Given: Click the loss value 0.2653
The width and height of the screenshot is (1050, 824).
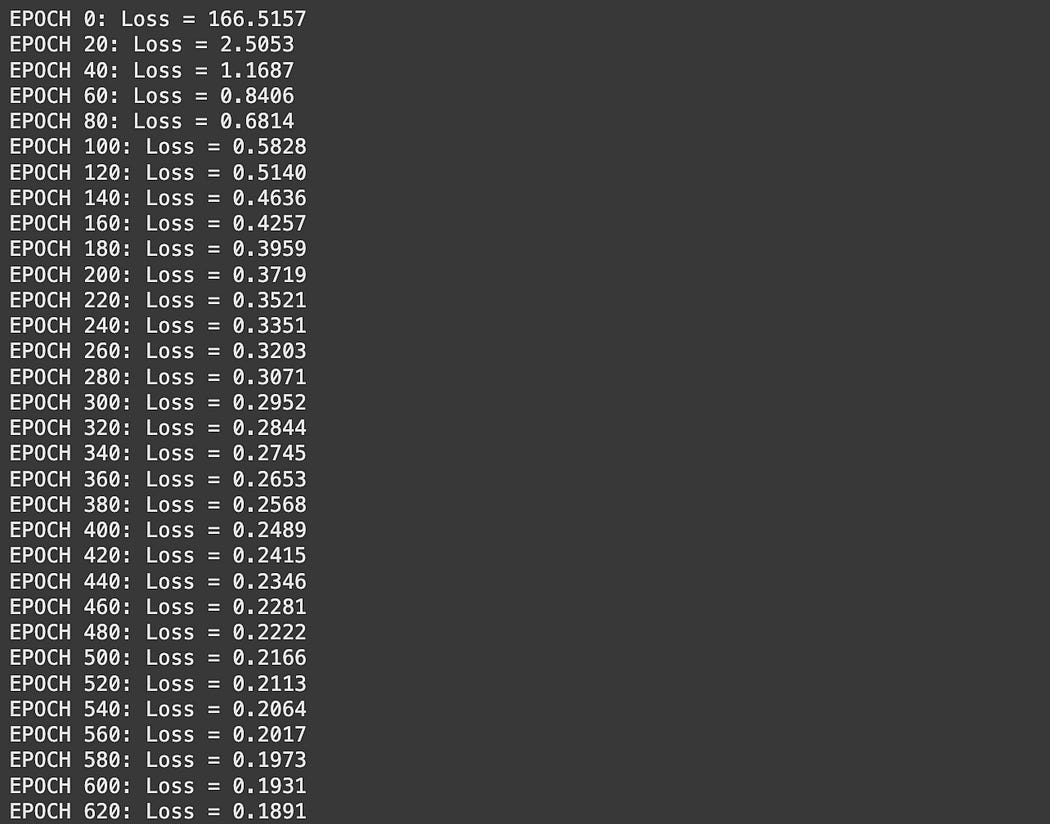Looking at the screenshot, I should 270,479.
